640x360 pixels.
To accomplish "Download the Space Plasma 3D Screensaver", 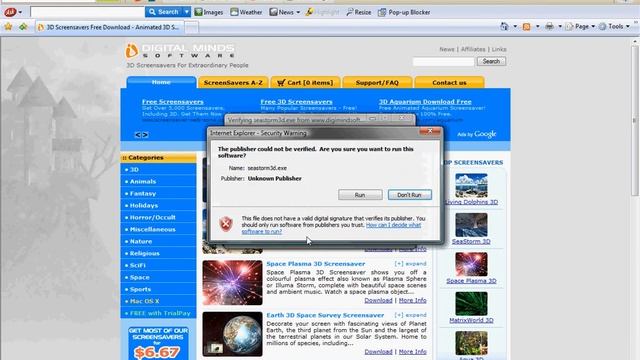I will pos(378,300).
